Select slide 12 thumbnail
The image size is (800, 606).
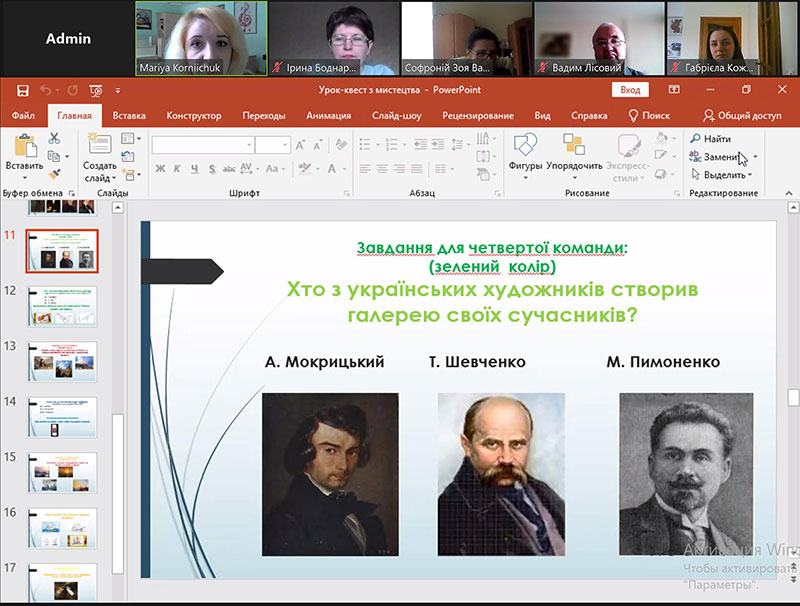point(62,306)
